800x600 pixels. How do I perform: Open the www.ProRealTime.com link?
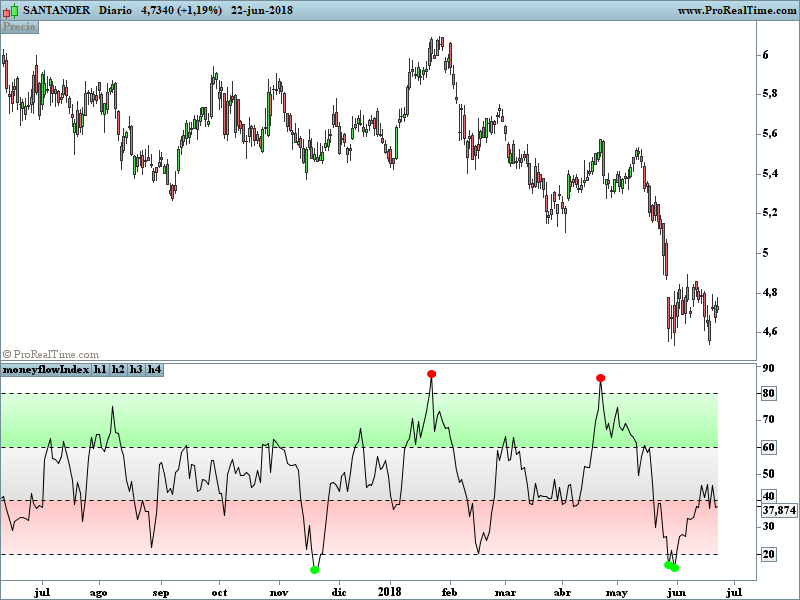pyautogui.click(x=738, y=11)
